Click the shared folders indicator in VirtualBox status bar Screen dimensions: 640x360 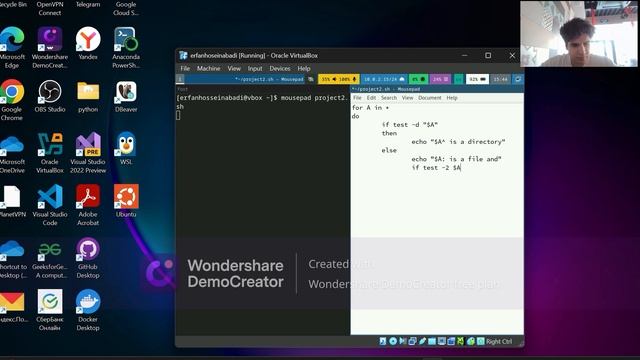[432, 341]
